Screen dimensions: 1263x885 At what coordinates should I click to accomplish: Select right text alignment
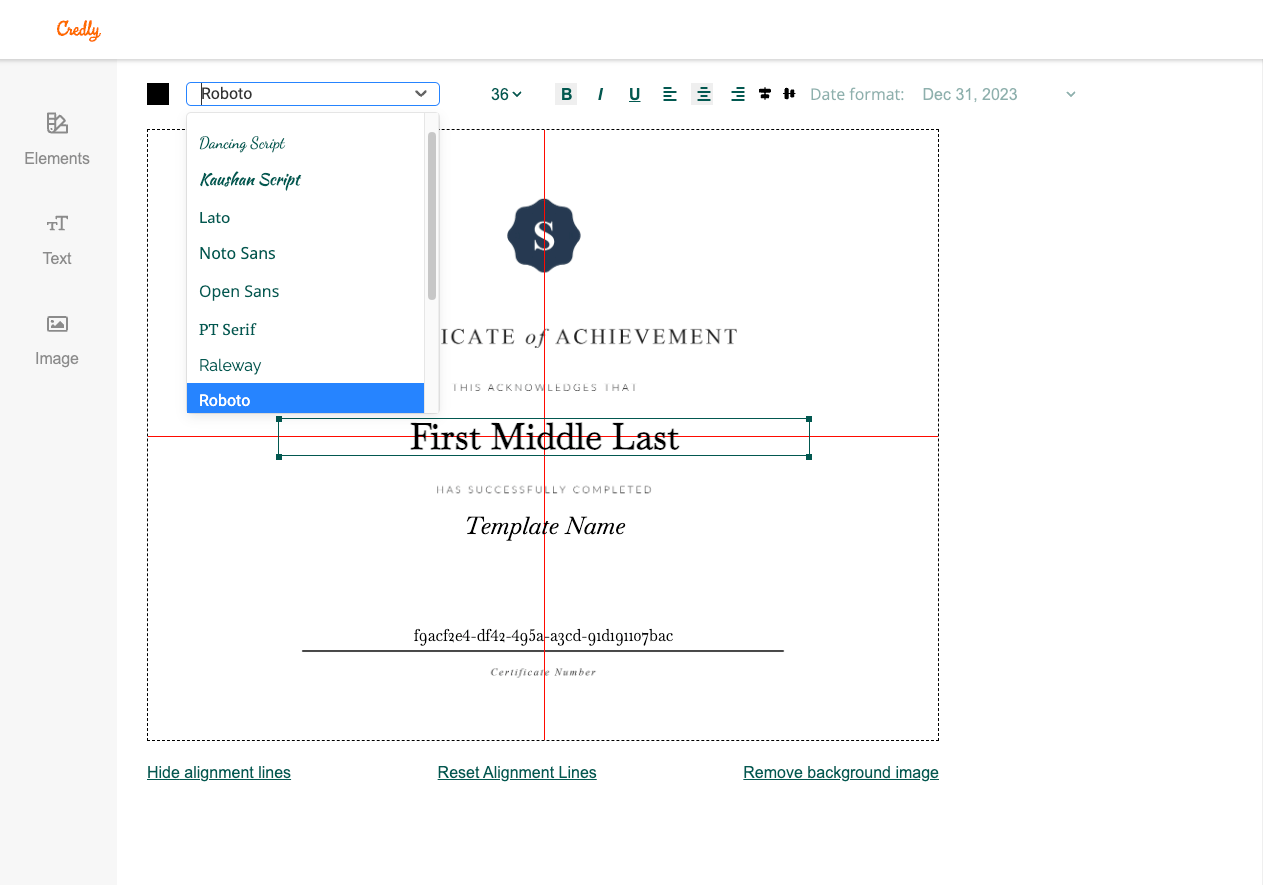pyautogui.click(x=737, y=93)
